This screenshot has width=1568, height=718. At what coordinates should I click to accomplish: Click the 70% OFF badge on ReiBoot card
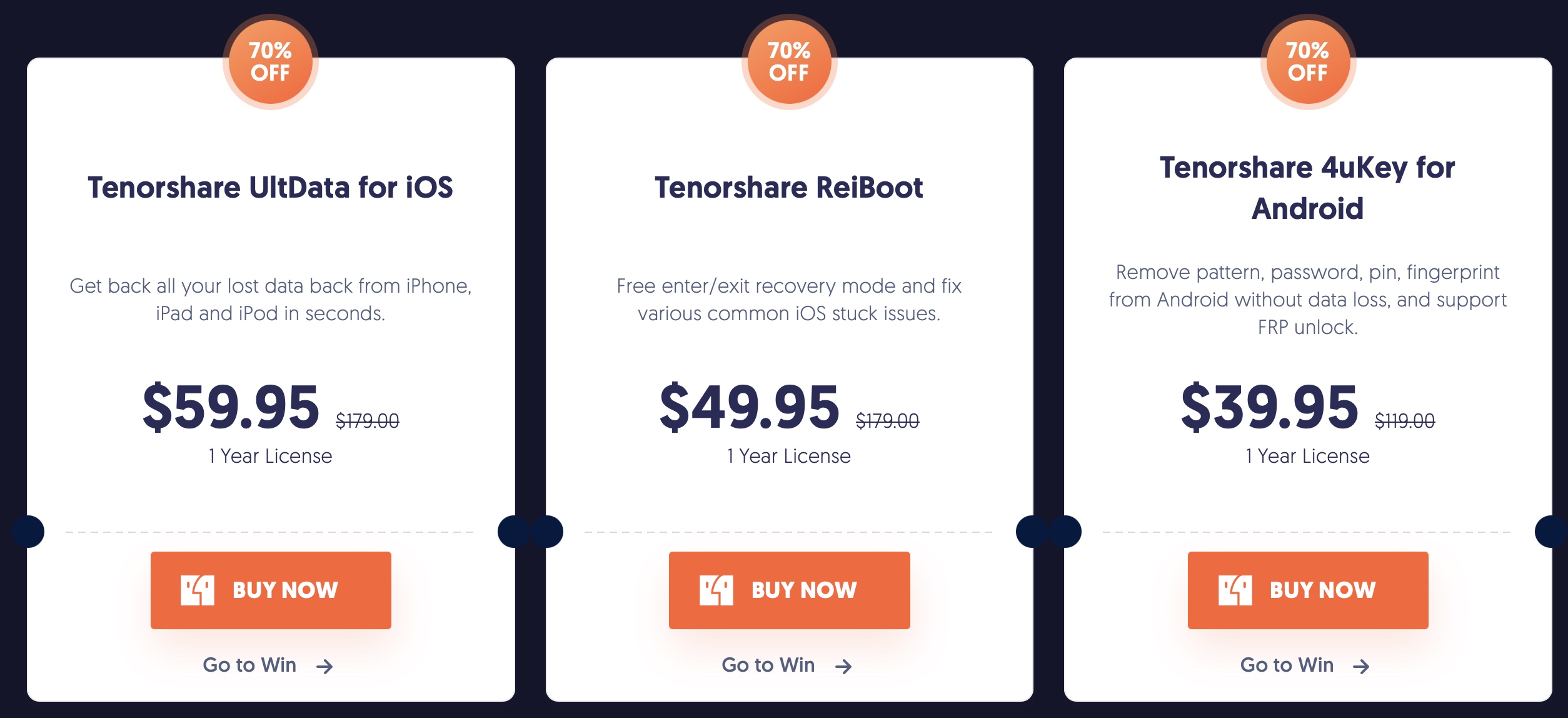coord(789,62)
